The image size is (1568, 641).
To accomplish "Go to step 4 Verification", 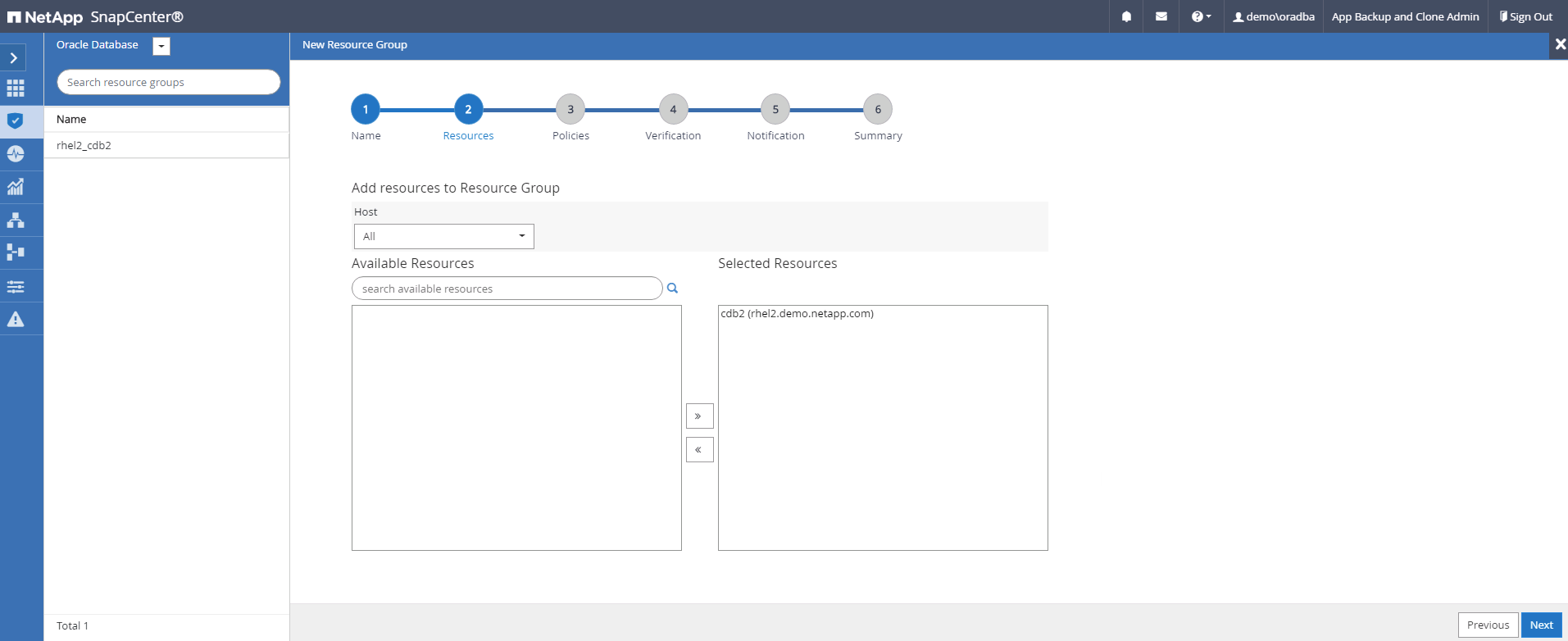I will (x=673, y=109).
